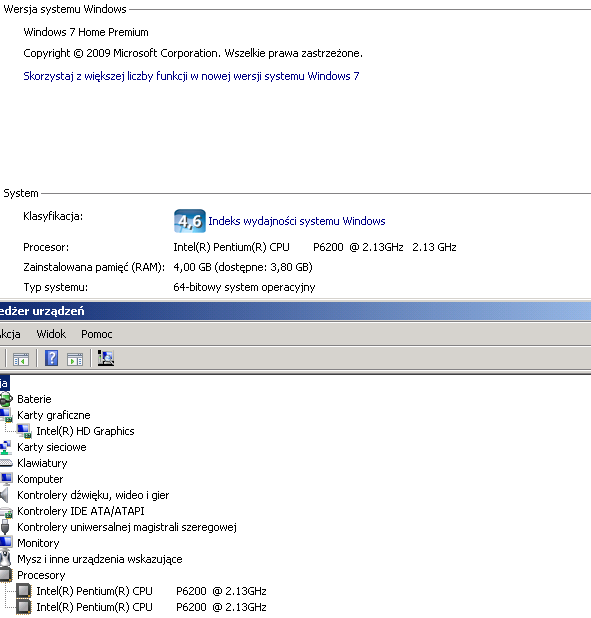
Task: Open the Pomoc menu
Action: (x=97, y=334)
